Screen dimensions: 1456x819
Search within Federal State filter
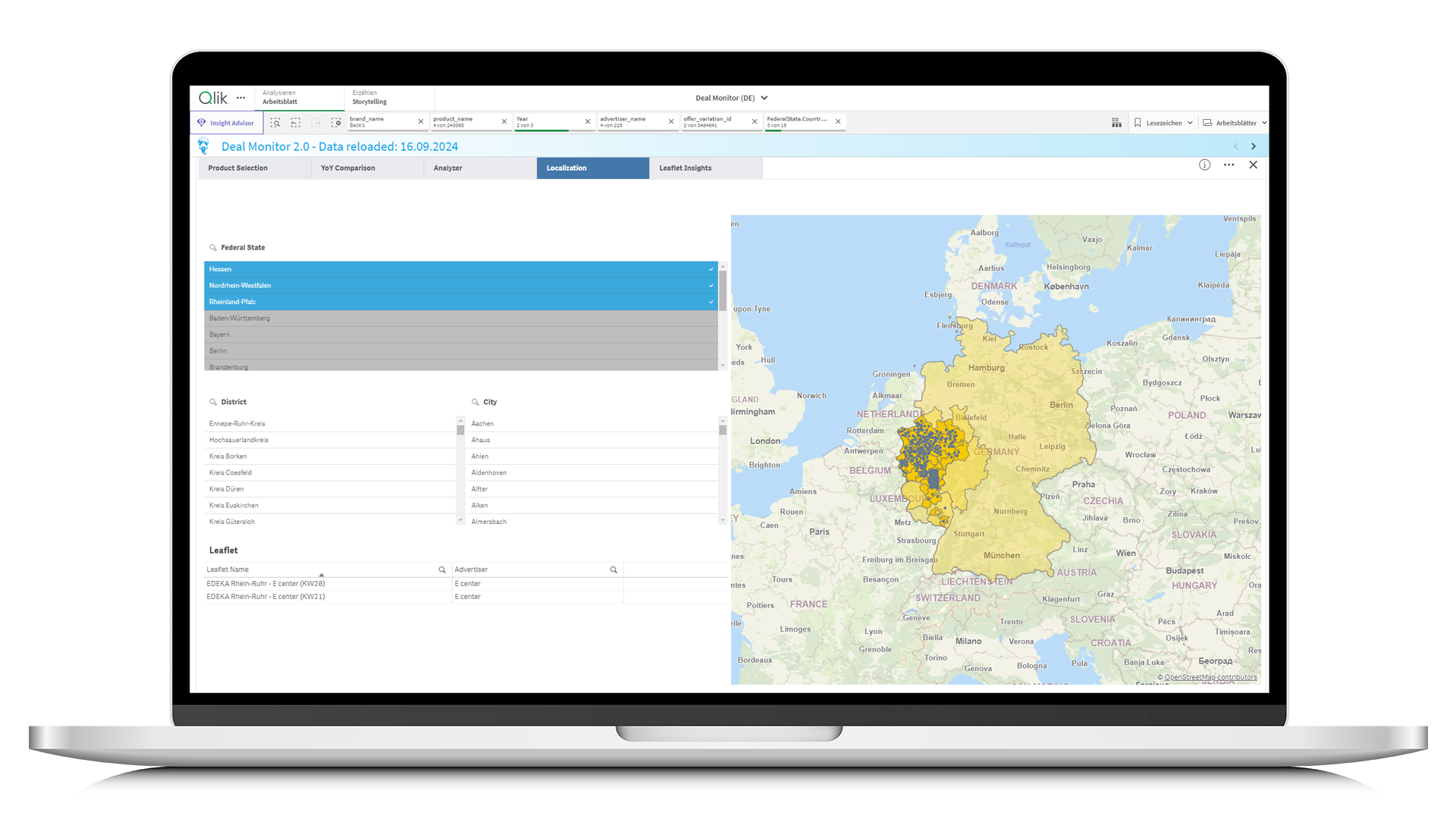pyautogui.click(x=213, y=248)
